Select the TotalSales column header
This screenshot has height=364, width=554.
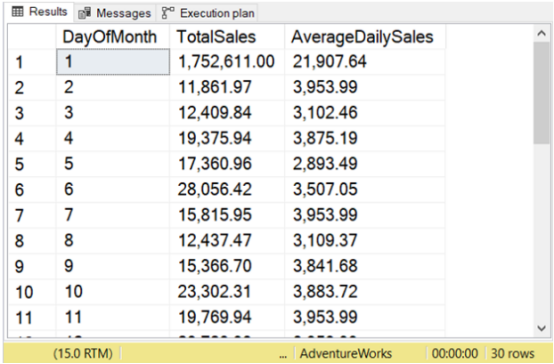(x=227, y=37)
